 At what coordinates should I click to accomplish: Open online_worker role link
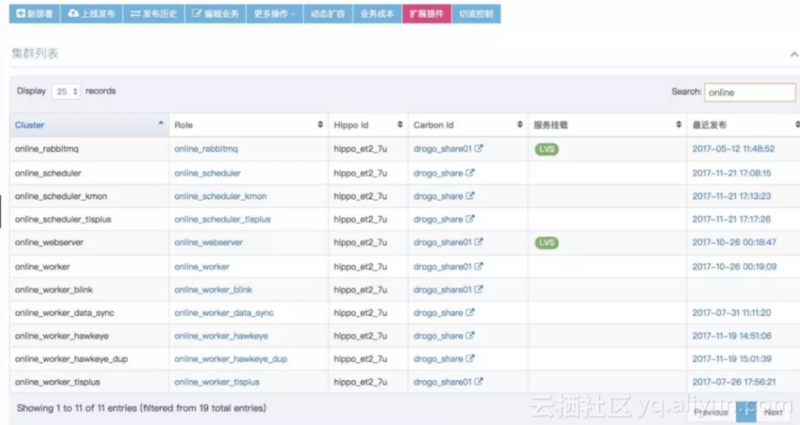pos(202,266)
